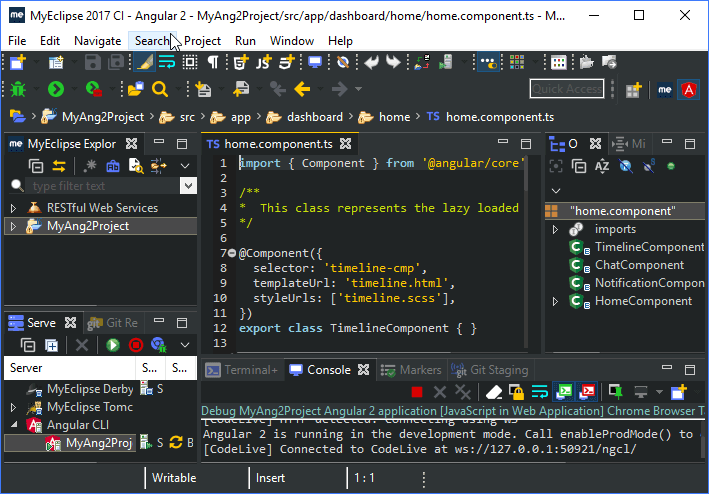709x494 pixels.
Task: Click the red Stop server icon
Action: coord(136,345)
